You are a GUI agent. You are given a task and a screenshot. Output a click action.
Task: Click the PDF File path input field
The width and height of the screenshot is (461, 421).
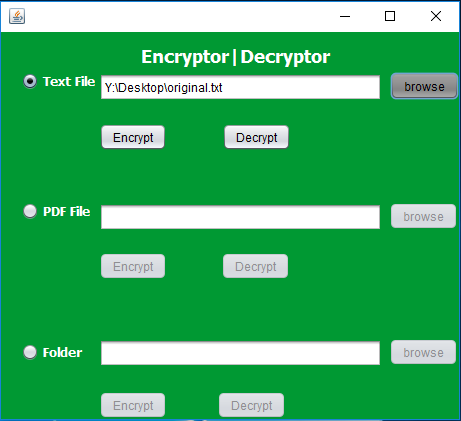click(x=240, y=217)
